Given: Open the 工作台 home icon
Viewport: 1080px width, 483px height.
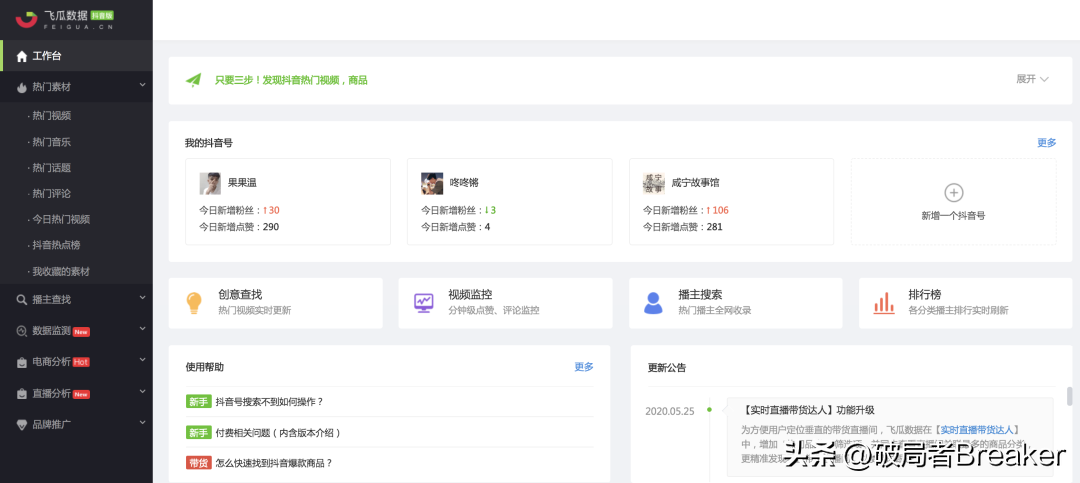Looking at the screenshot, I should pyautogui.click(x=22, y=56).
